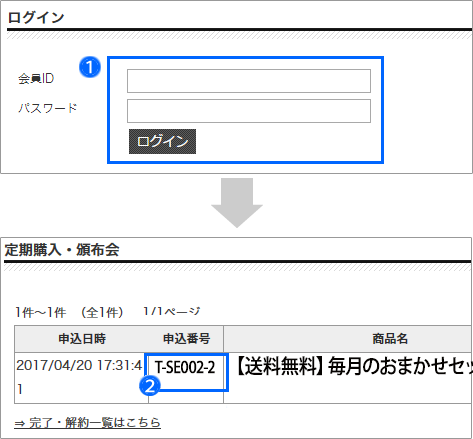Image resolution: width=473 pixels, height=439 pixels.
Task: Click the 【送料無料】毎月のおまかせセット product name
Action: tap(355, 366)
